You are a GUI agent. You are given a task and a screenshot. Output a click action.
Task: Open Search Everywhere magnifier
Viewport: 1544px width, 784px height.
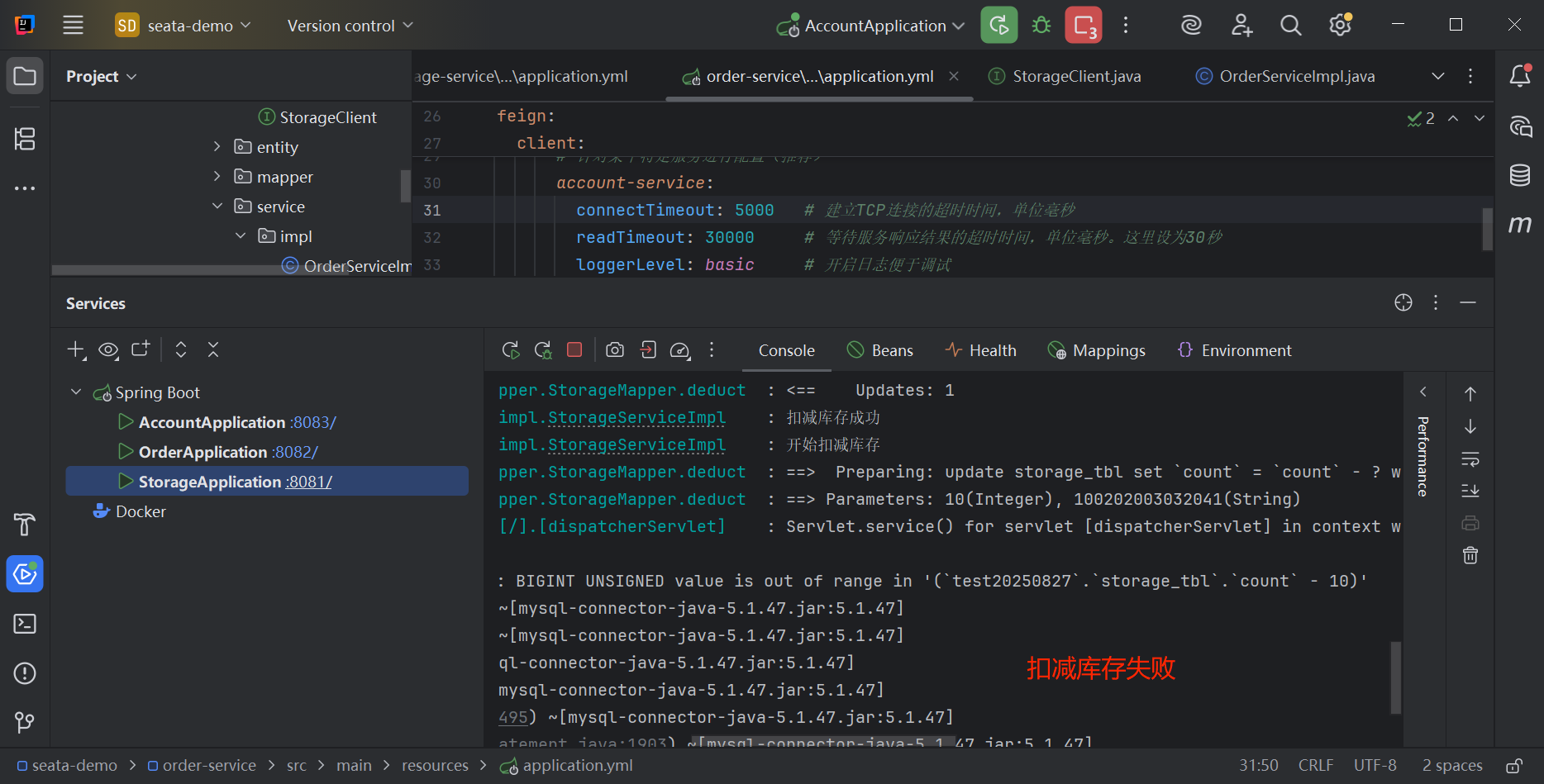(x=1290, y=25)
